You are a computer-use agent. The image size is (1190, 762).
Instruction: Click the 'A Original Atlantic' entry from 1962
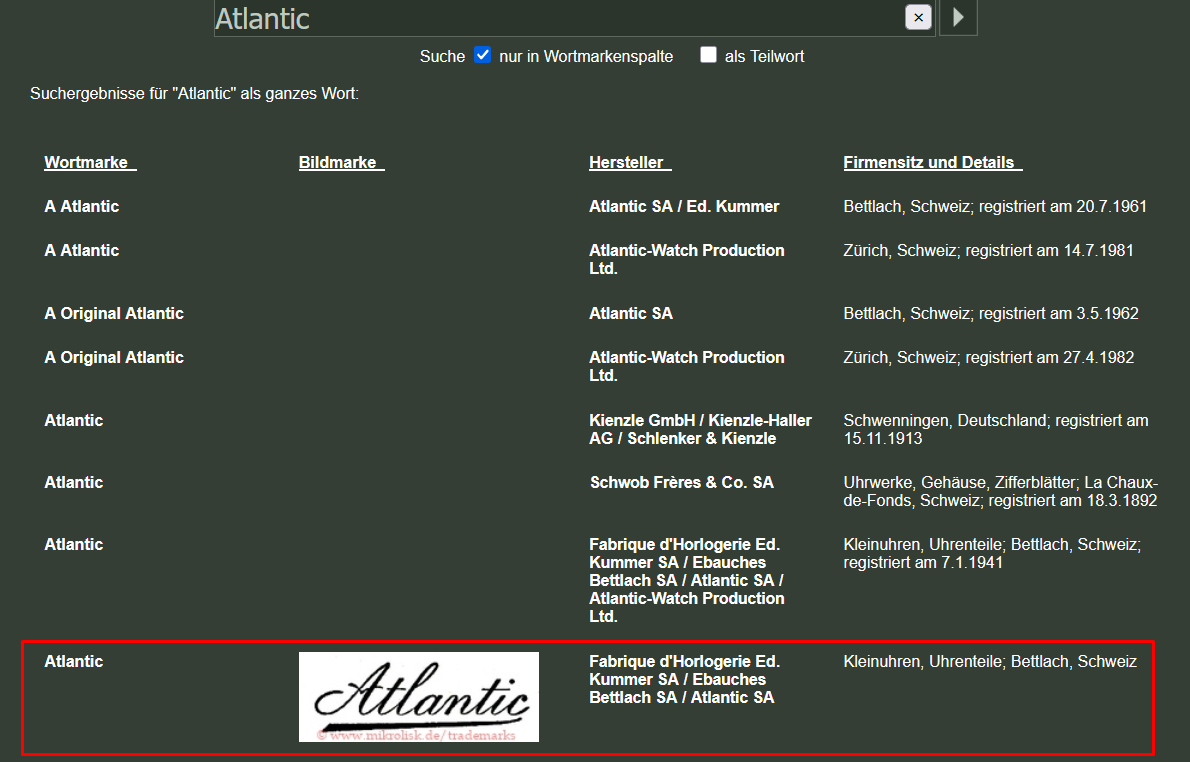114,313
